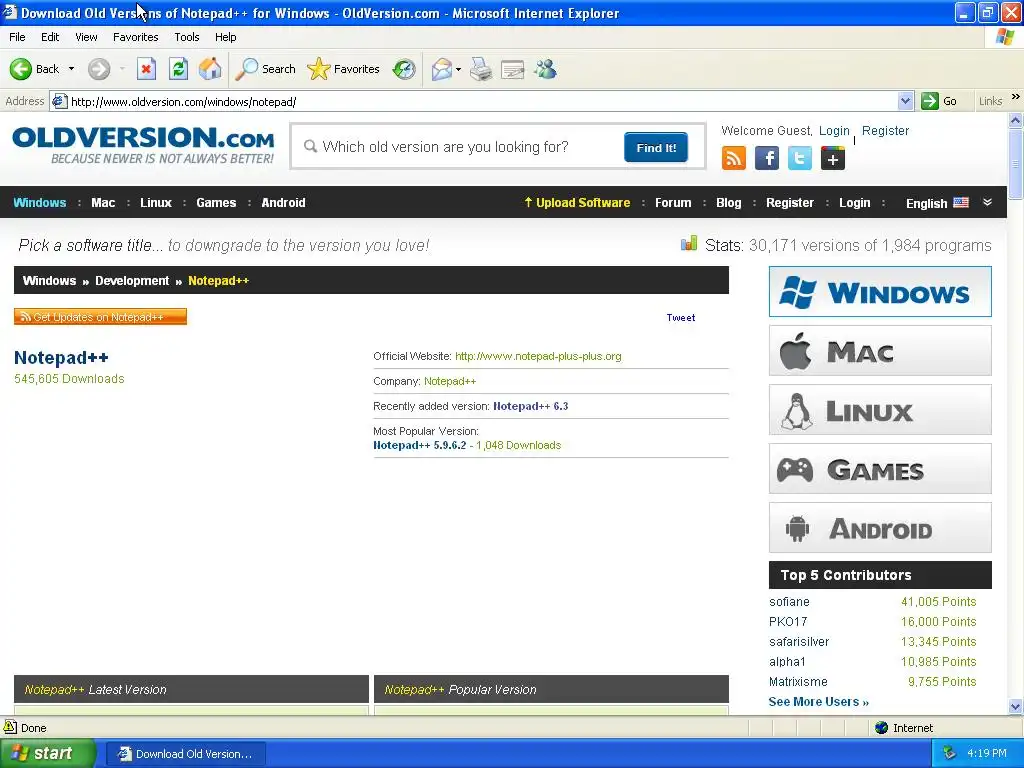The width and height of the screenshot is (1024, 768).
Task: Click the Edit page toolbar icon
Action: point(513,69)
